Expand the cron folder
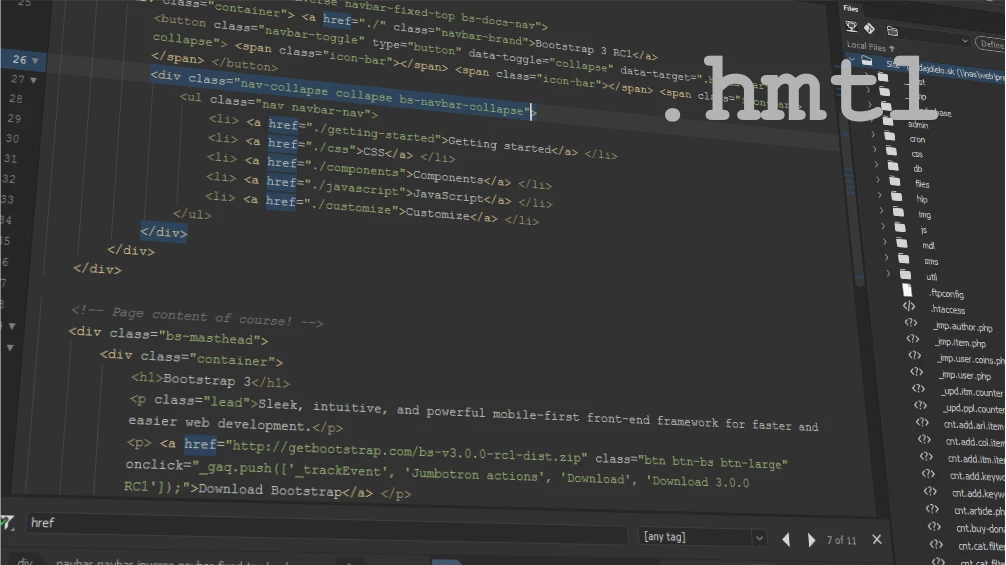This screenshot has width=1006, height=565. coord(873,135)
